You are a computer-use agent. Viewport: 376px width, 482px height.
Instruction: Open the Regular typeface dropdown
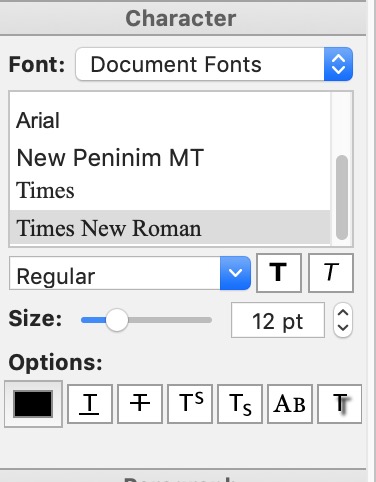(x=130, y=273)
